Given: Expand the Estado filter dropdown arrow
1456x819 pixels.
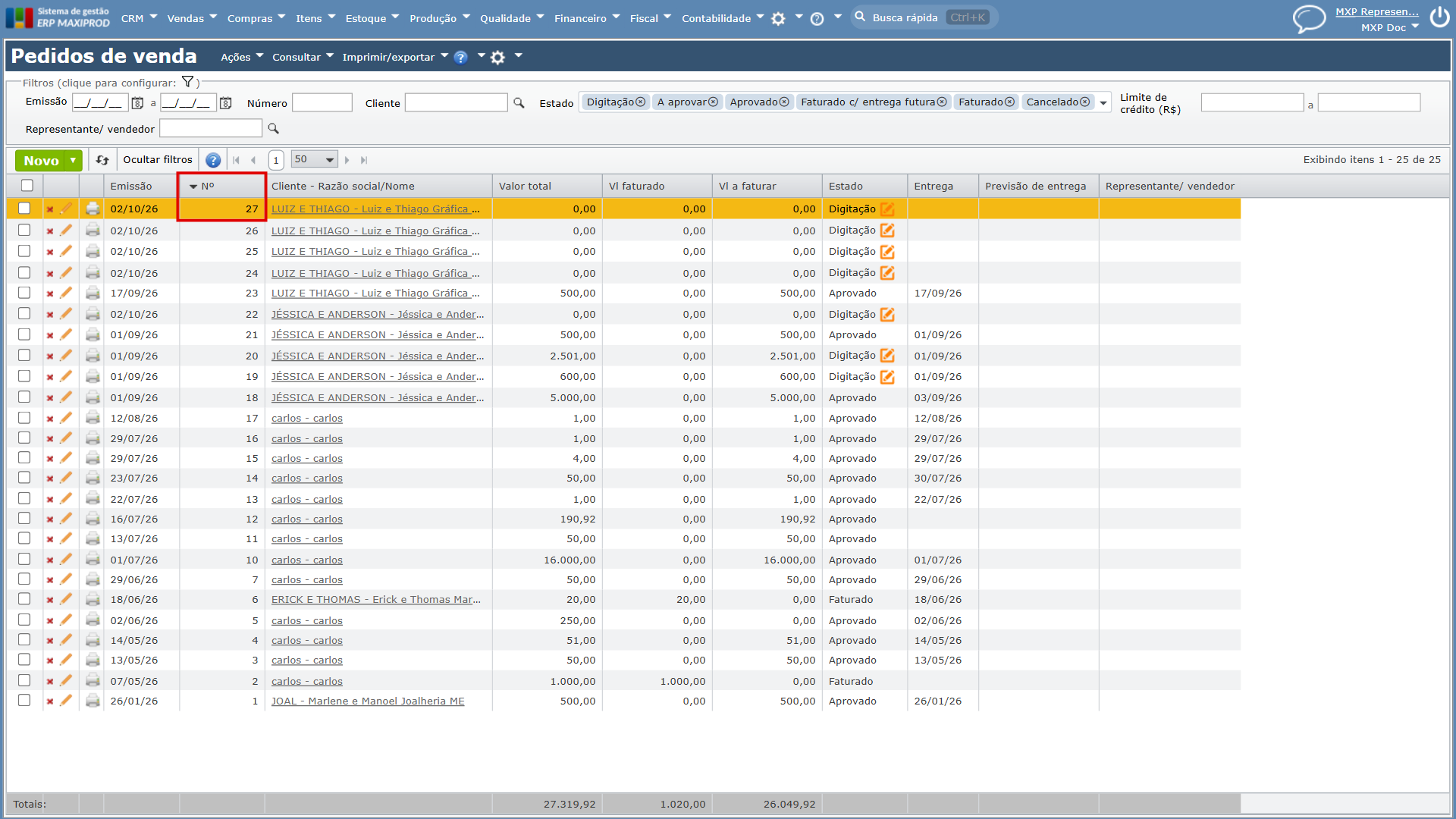Looking at the screenshot, I should click(x=1103, y=102).
